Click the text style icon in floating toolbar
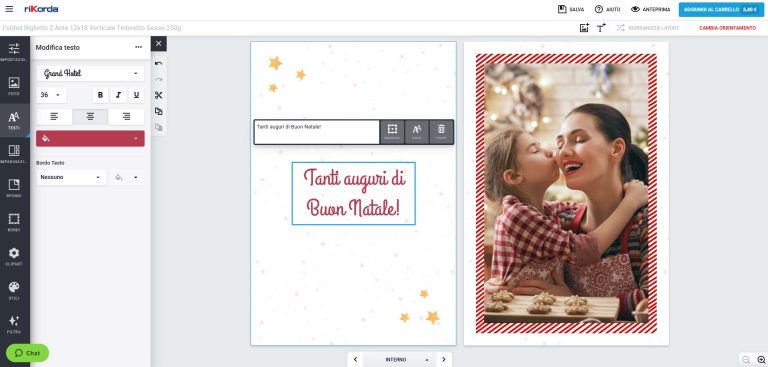 click(x=417, y=132)
